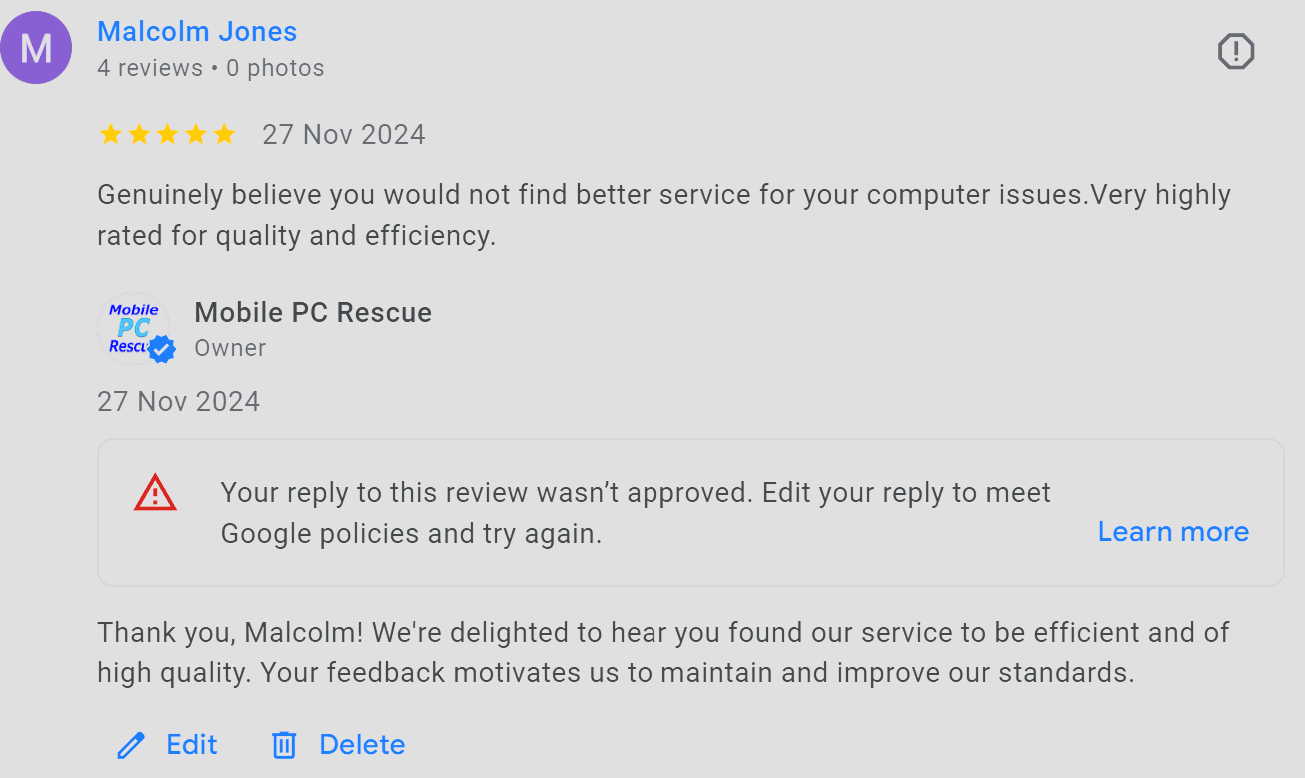
Task: Click the Mobile PC Rescue logo
Action: (132, 326)
